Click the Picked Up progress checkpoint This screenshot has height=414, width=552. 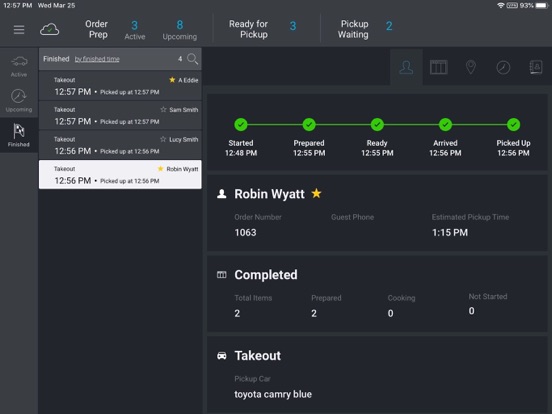(513, 124)
